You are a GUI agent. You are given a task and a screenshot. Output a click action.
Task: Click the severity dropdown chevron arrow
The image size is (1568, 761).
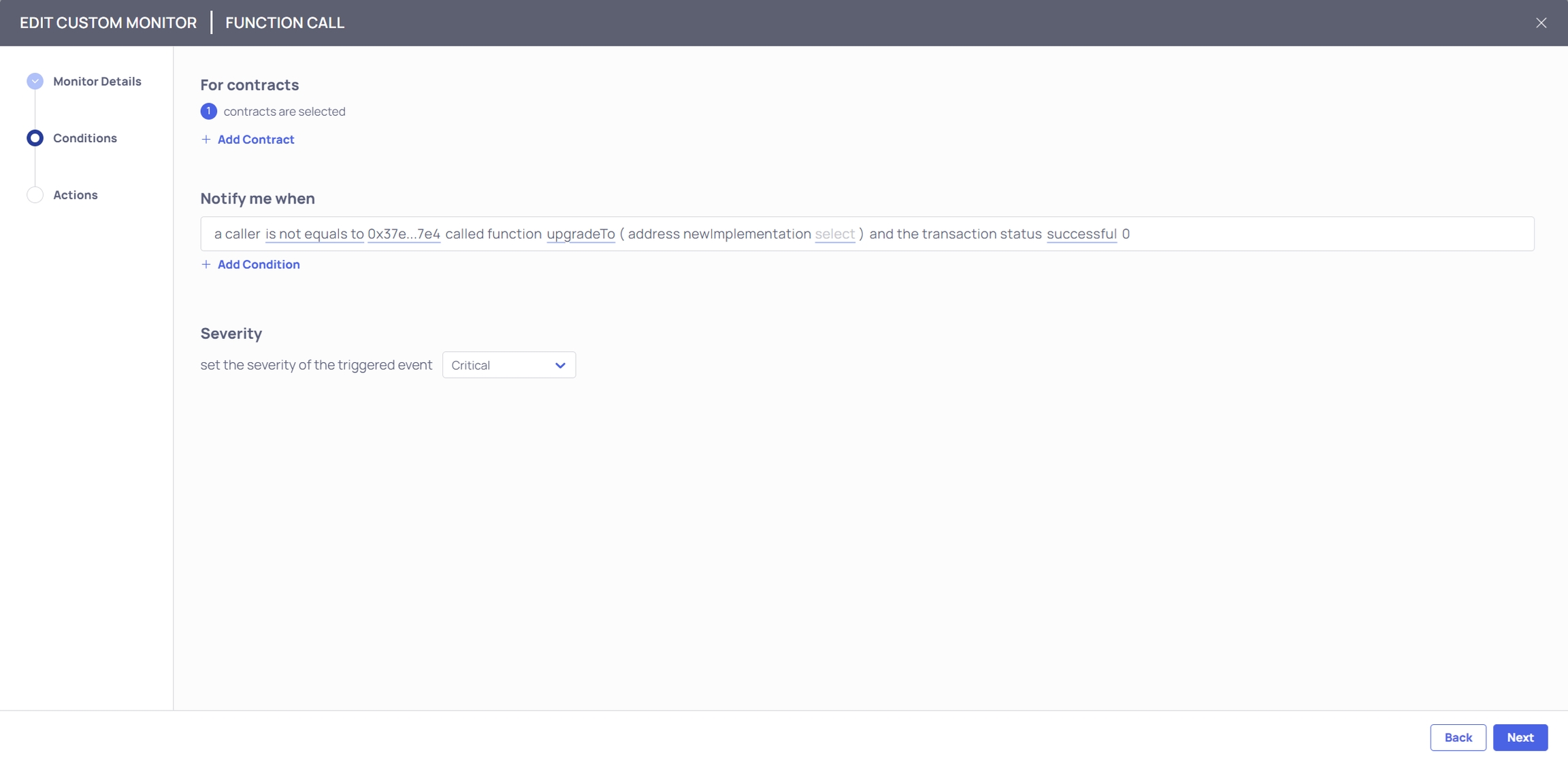(560, 366)
